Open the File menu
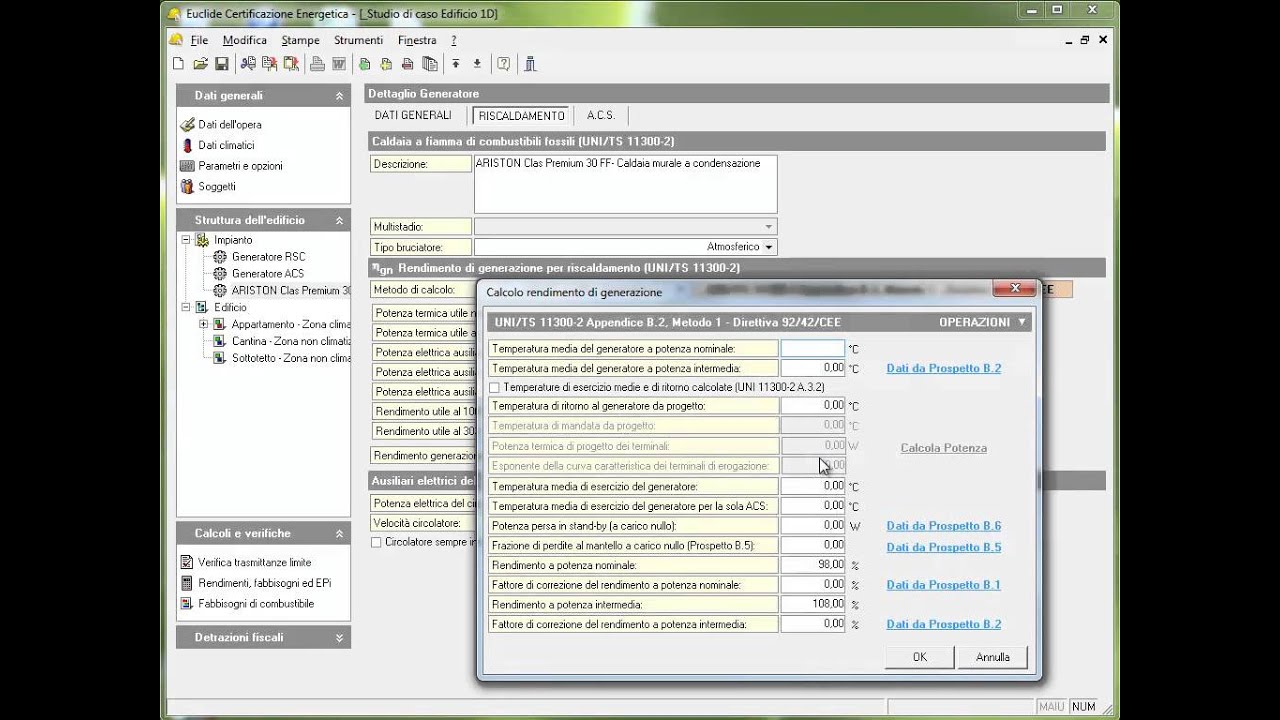1280x720 pixels. coord(199,40)
